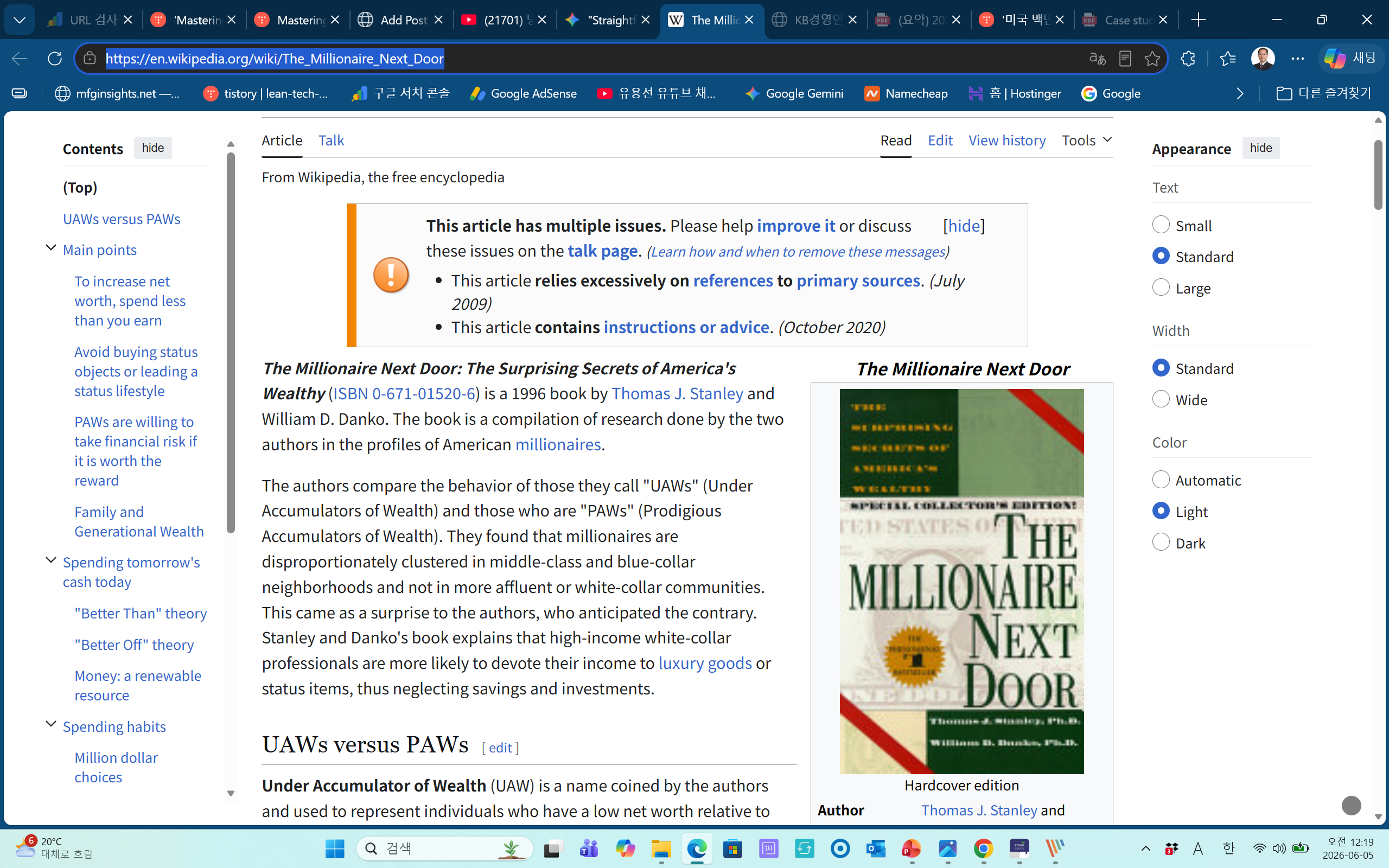The width and height of the screenshot is (1389, 868).
Task: Select Large text size
Action: (x=1161, y=288)
